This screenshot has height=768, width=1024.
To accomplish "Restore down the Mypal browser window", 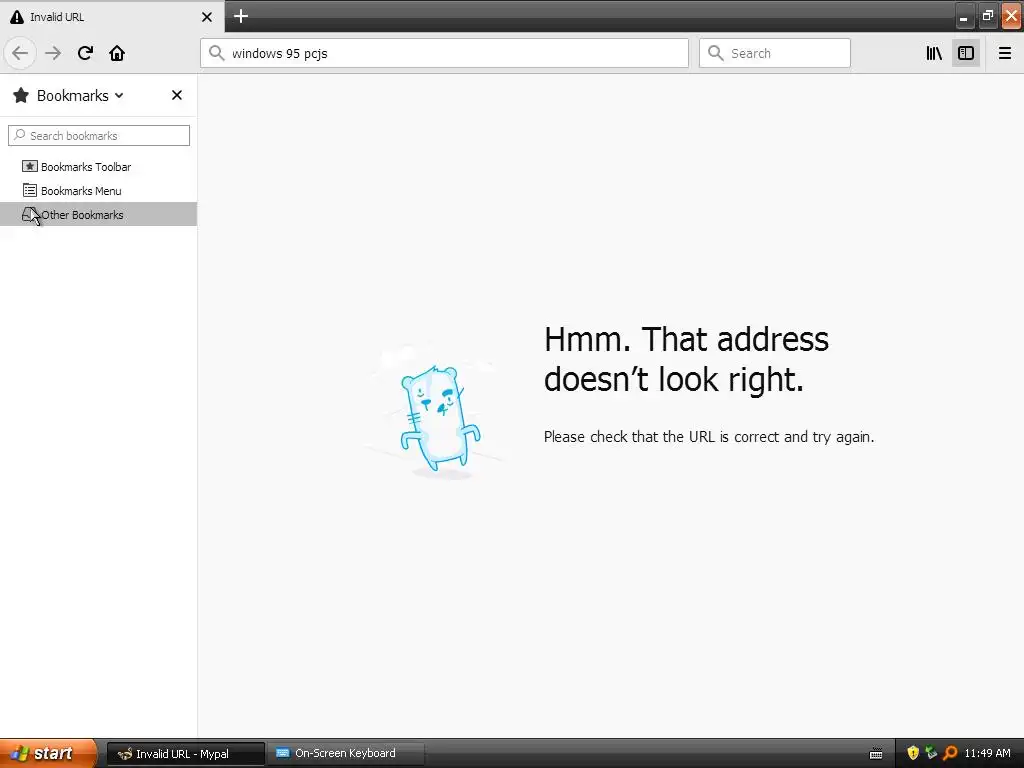I will click(x=987, y=16).
